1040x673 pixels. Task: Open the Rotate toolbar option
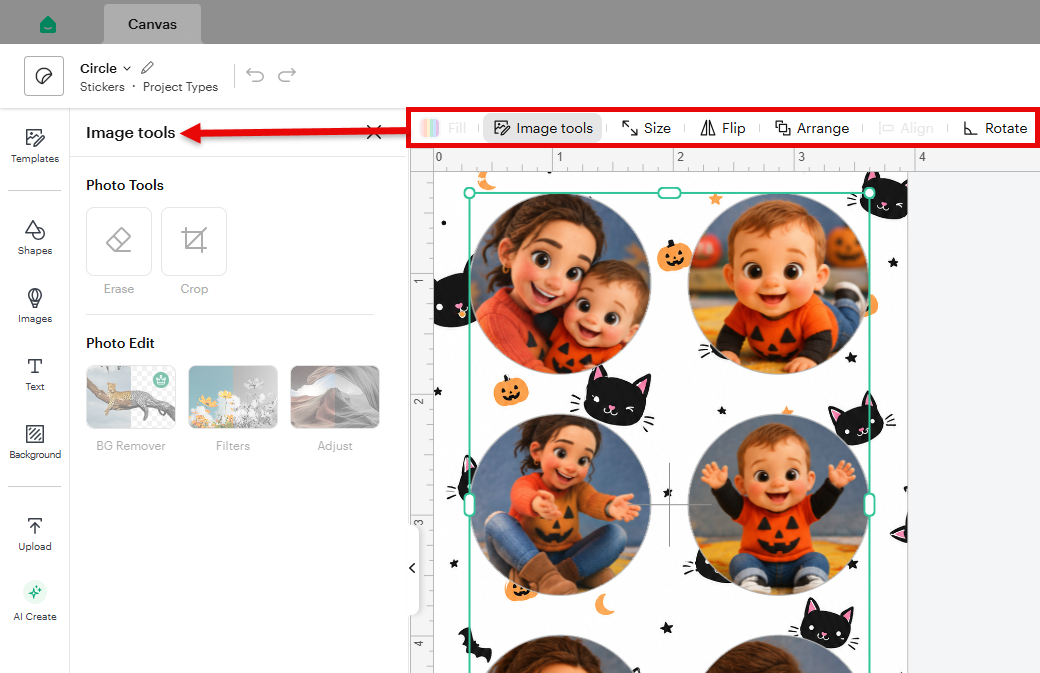pyautogui.click(x=995, y=128)
